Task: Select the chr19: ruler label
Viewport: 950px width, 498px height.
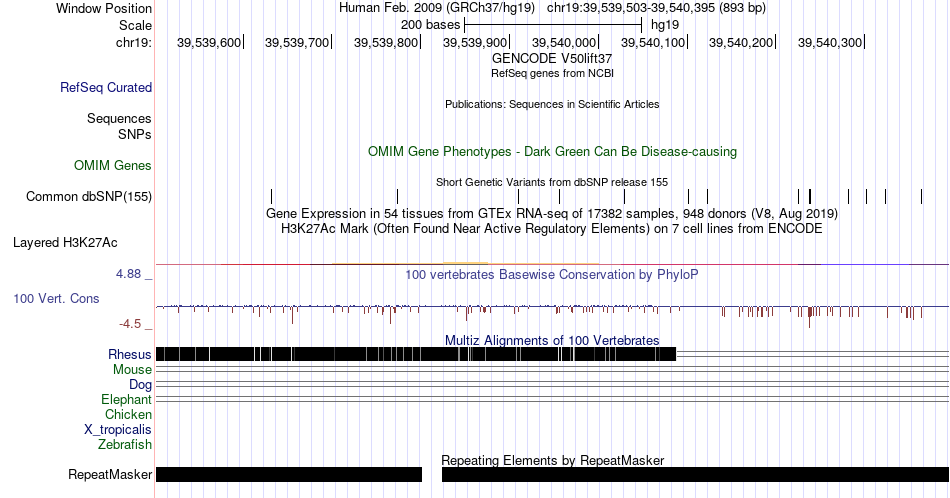Action: tap(134, 42)
